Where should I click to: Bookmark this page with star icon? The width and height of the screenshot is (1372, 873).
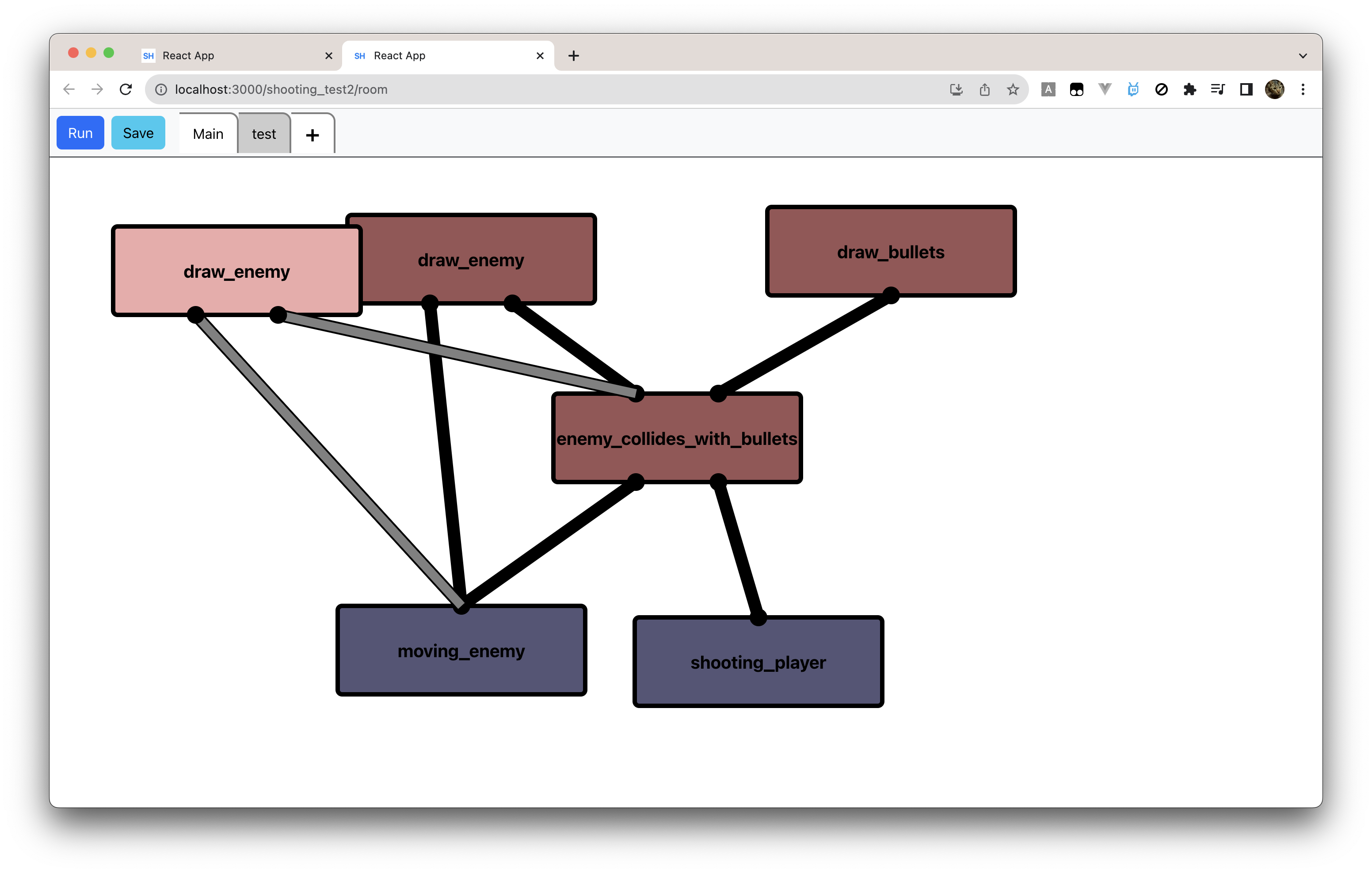tap(1013, 89)
